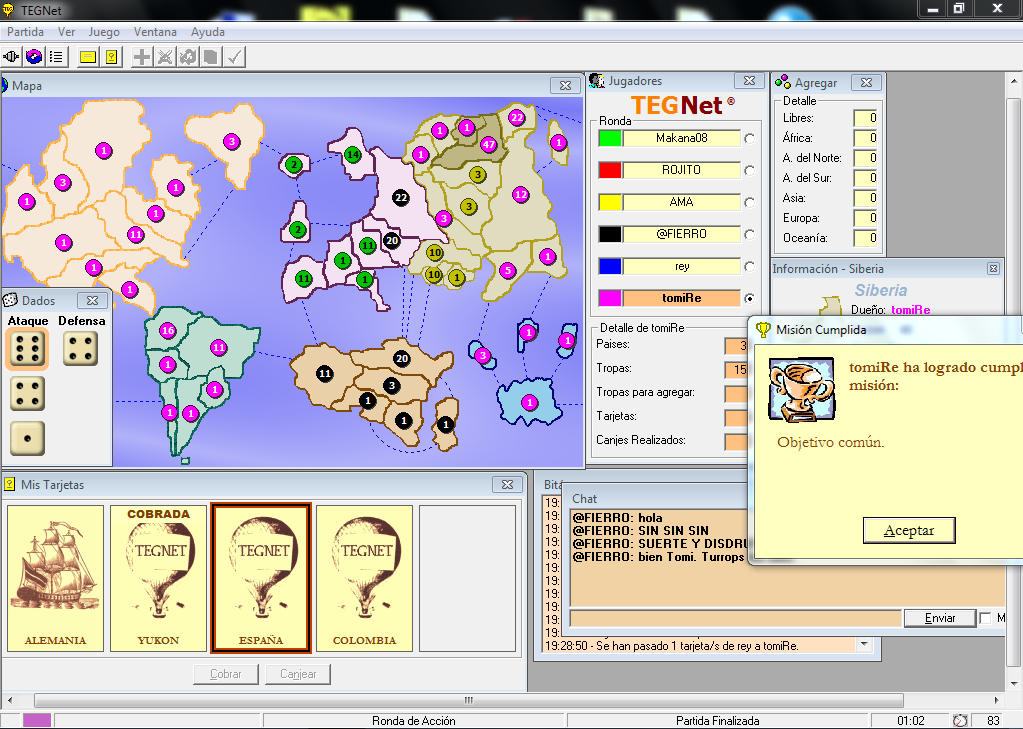
Task: Click the checkmark end-turn toolbar icon
Action: click(x=234, y=57)
